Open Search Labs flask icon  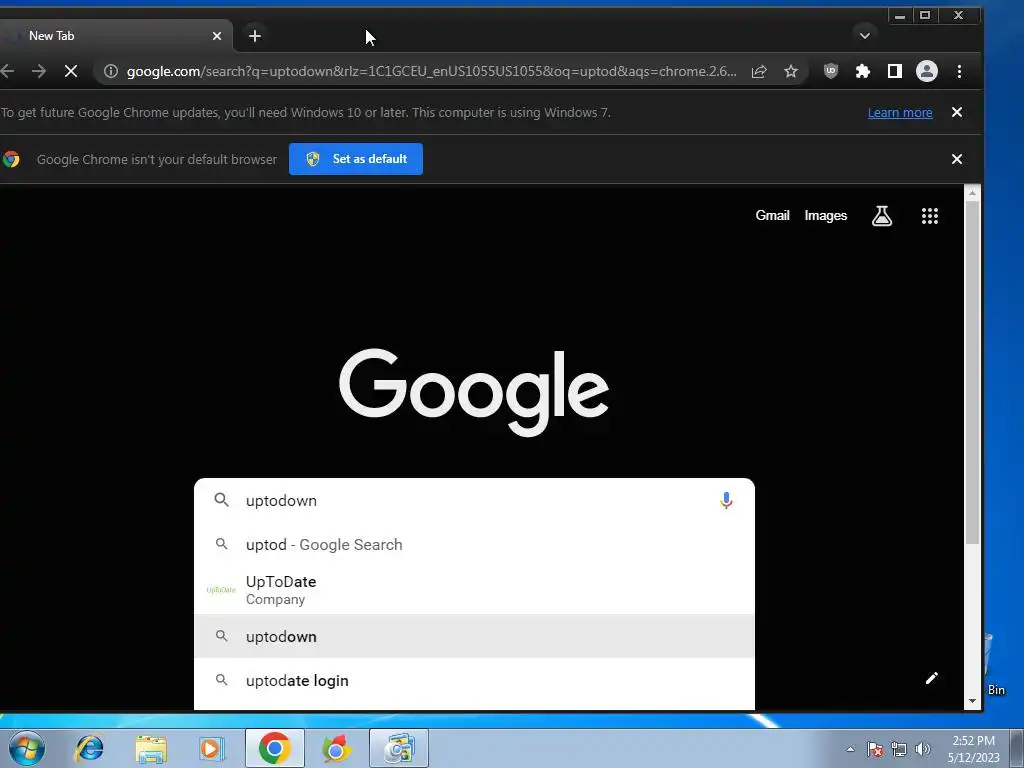(x=882, y=216)
